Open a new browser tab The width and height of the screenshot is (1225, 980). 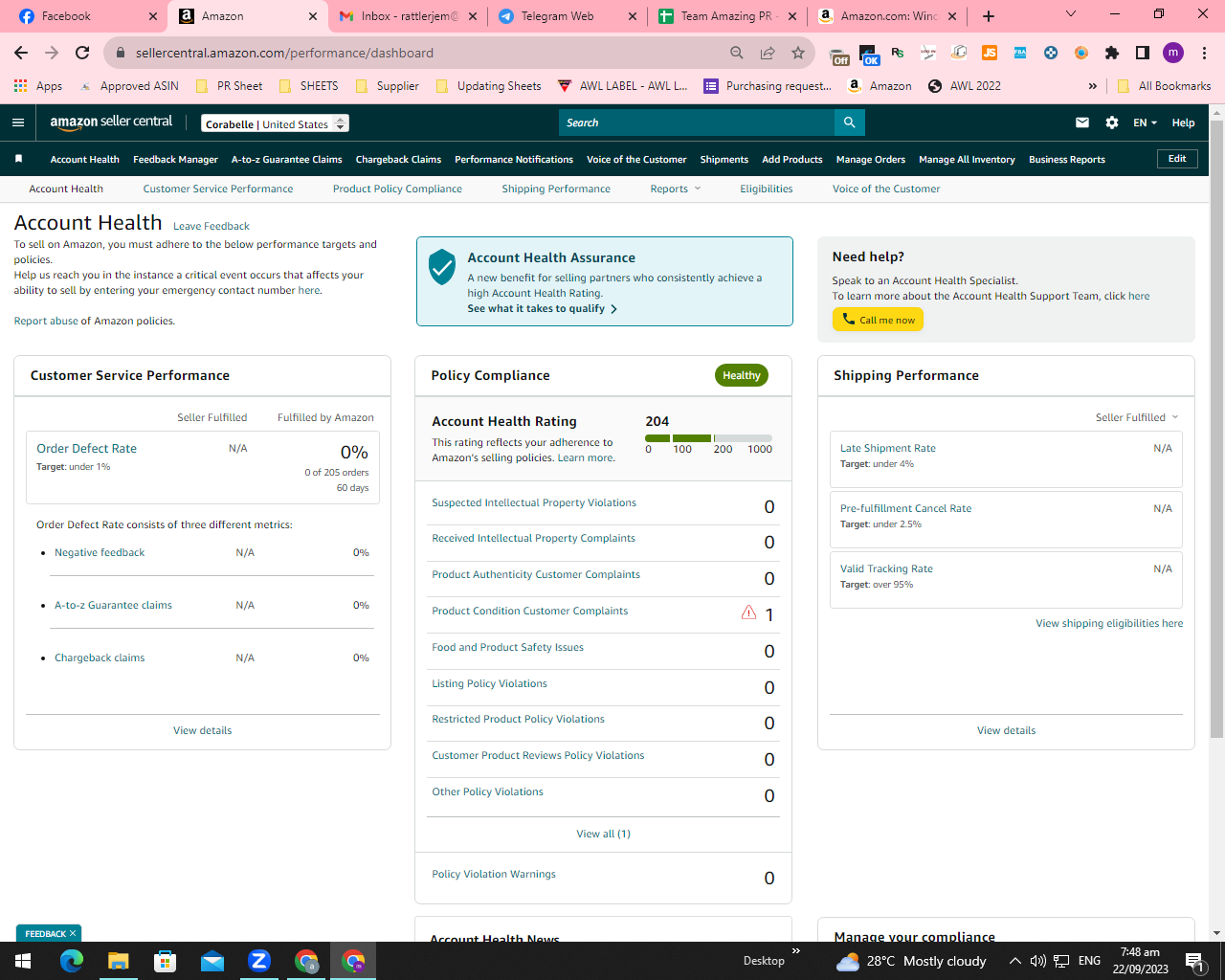989,16
